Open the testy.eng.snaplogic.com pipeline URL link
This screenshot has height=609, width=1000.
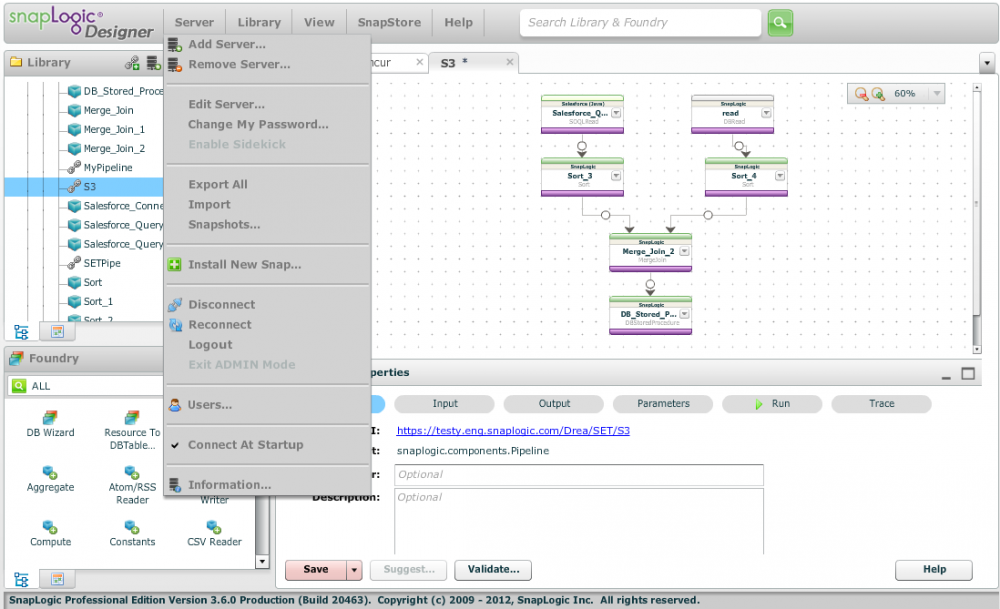pyautogui.click(x=513, y=431)
